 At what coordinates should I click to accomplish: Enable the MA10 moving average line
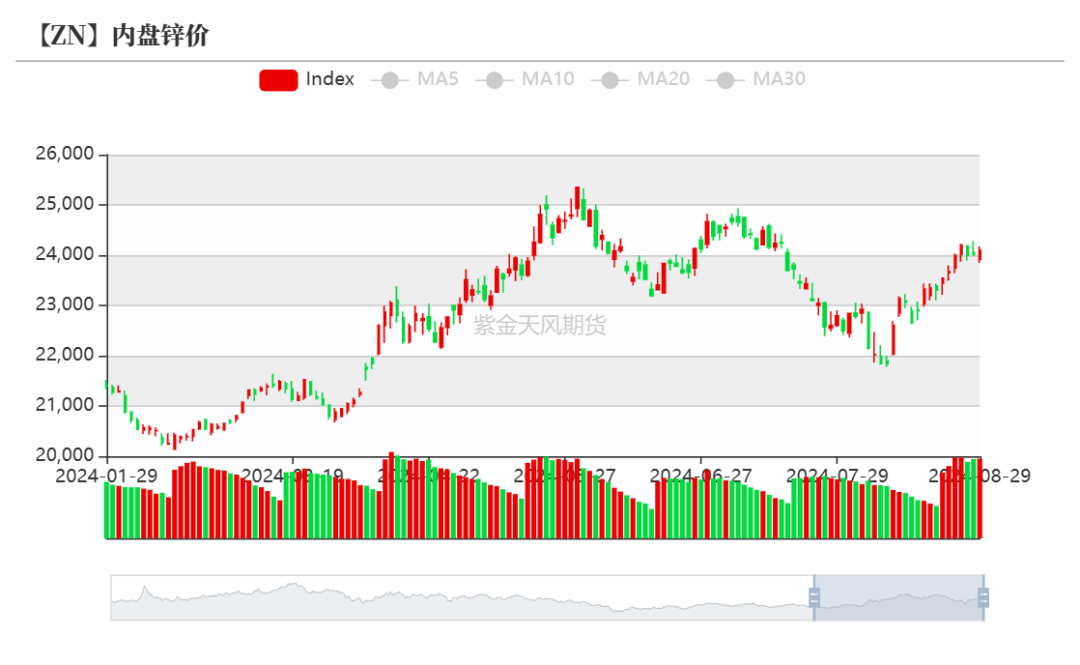click(x=525, y=79)
